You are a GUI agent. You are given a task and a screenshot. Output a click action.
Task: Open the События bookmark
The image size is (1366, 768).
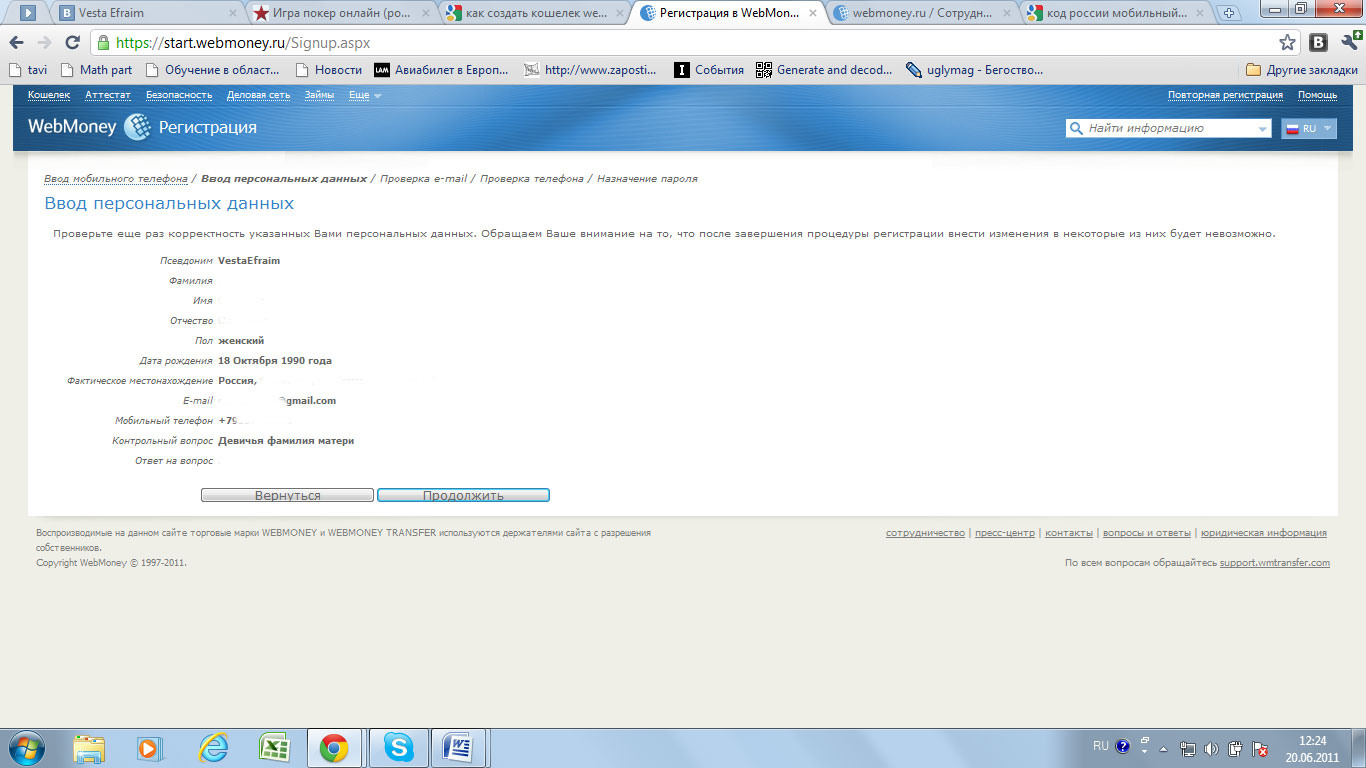click(x=709, y=70)
